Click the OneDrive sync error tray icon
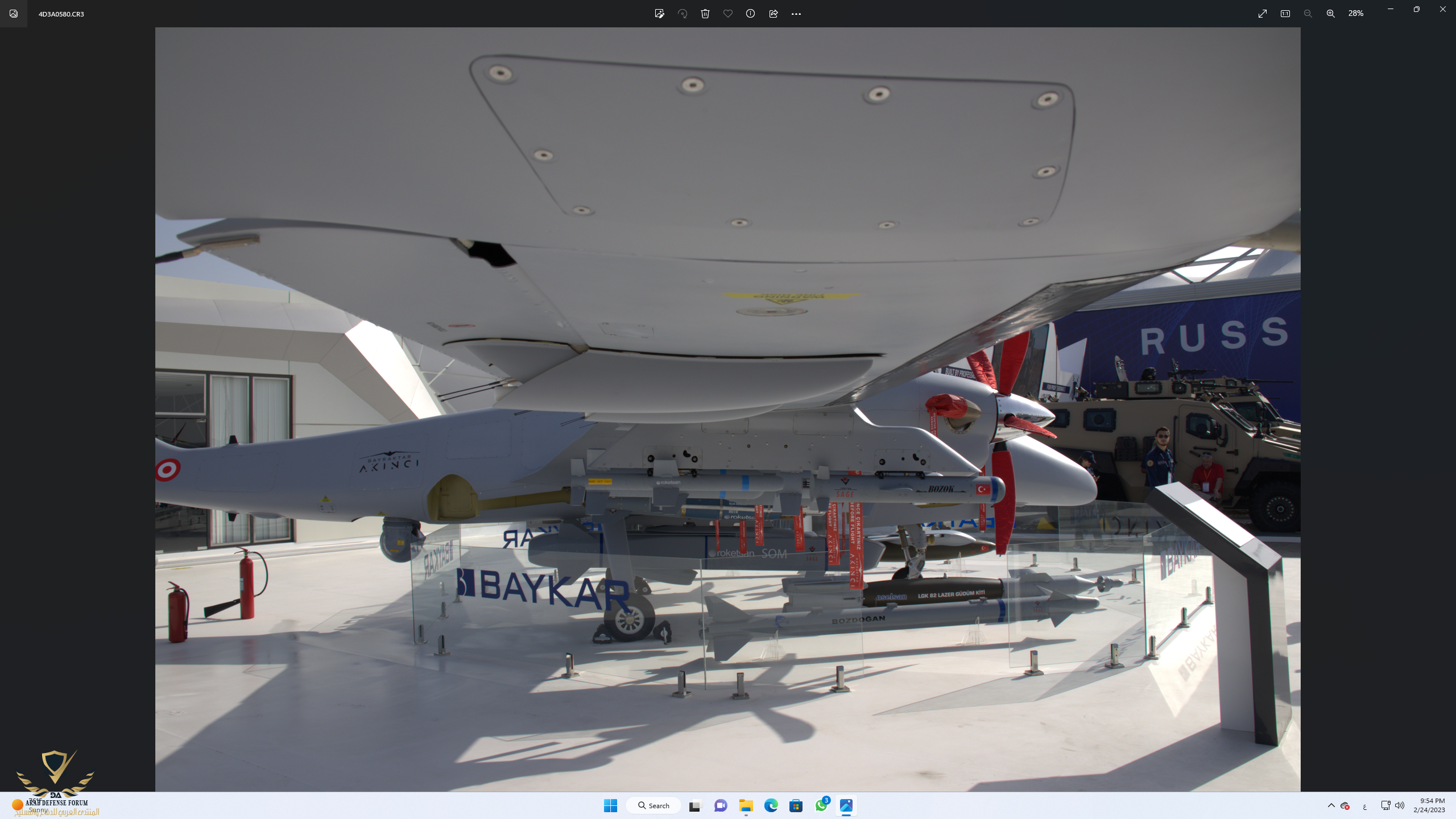1456x819 pixels. coord(1346,806)
